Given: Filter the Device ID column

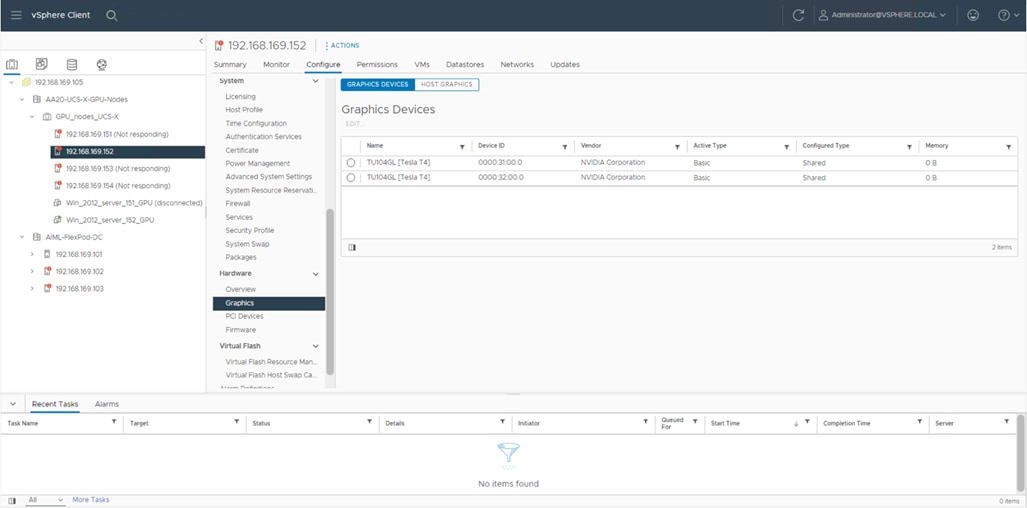Looking at the screenshot, I should [565, 147].
